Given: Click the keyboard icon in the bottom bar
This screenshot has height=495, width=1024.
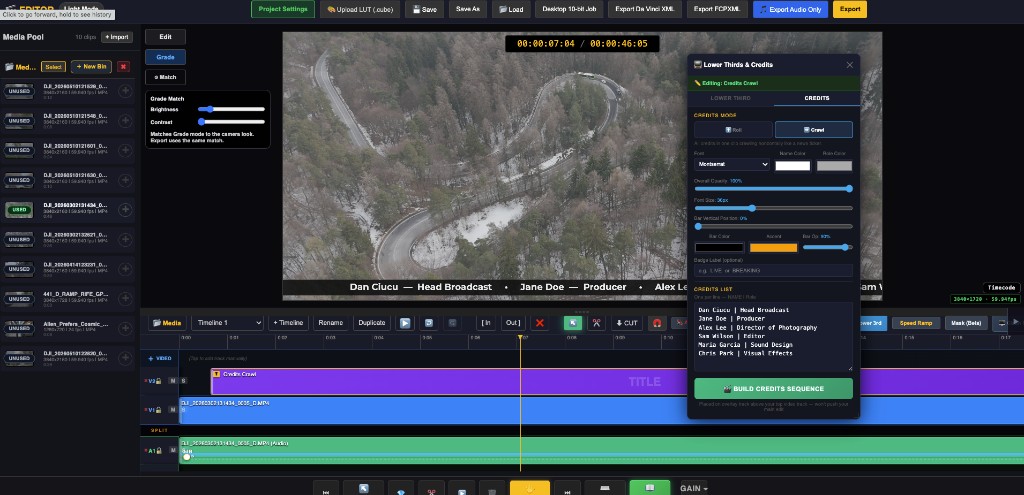Looking at the screenshot, I should click(605, 488).
